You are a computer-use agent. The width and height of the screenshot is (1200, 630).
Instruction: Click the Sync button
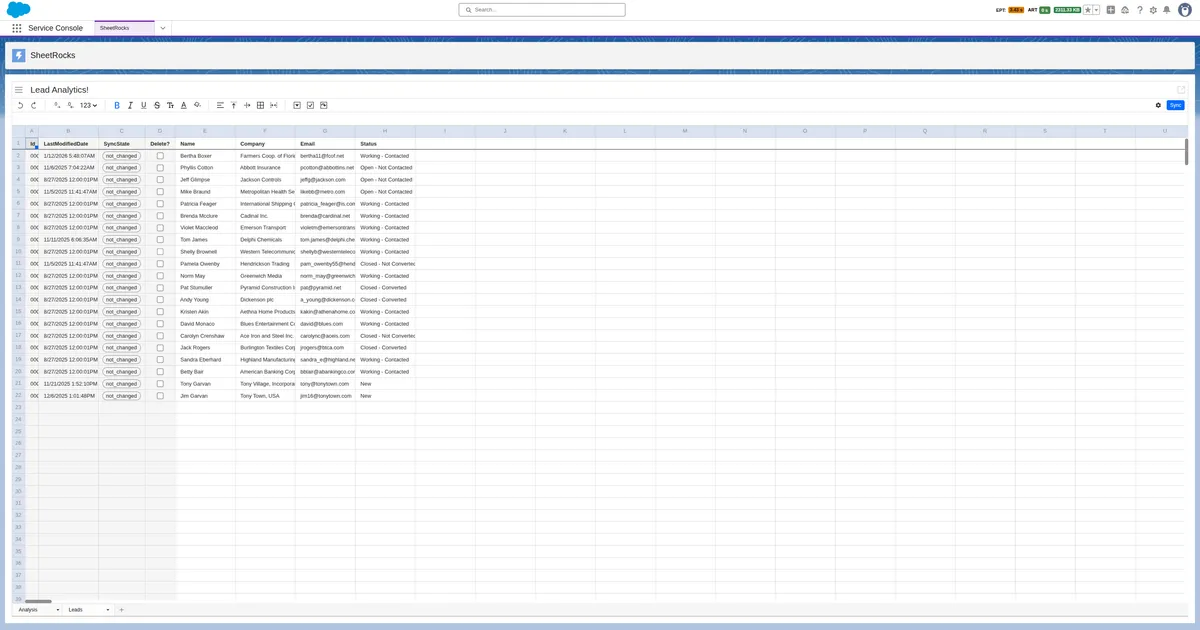pyautogui.click(x=1175, y=105)
